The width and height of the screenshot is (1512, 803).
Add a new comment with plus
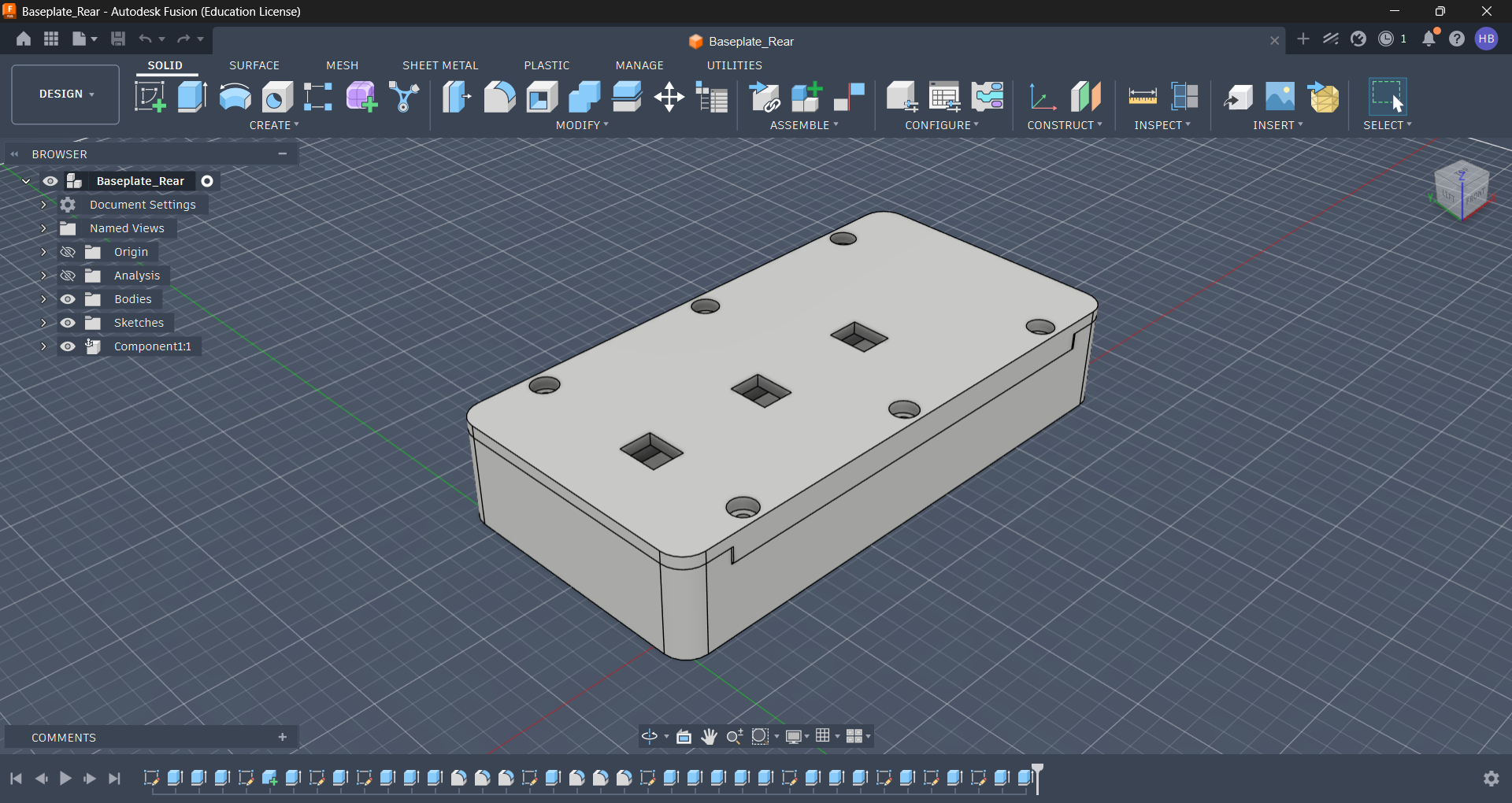(283, 737)
